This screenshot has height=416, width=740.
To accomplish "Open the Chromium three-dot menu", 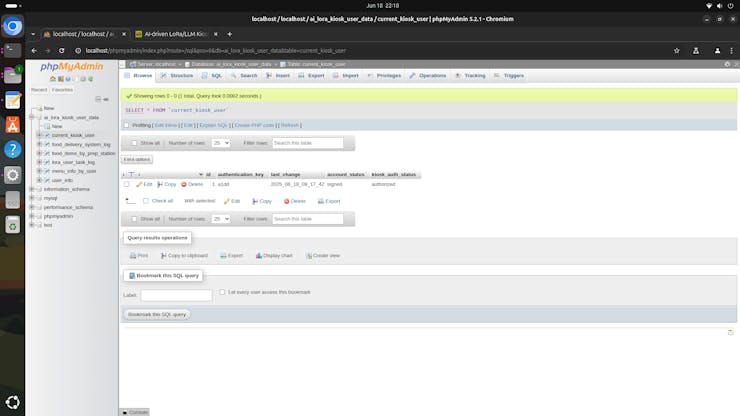I will pos(732,51).
